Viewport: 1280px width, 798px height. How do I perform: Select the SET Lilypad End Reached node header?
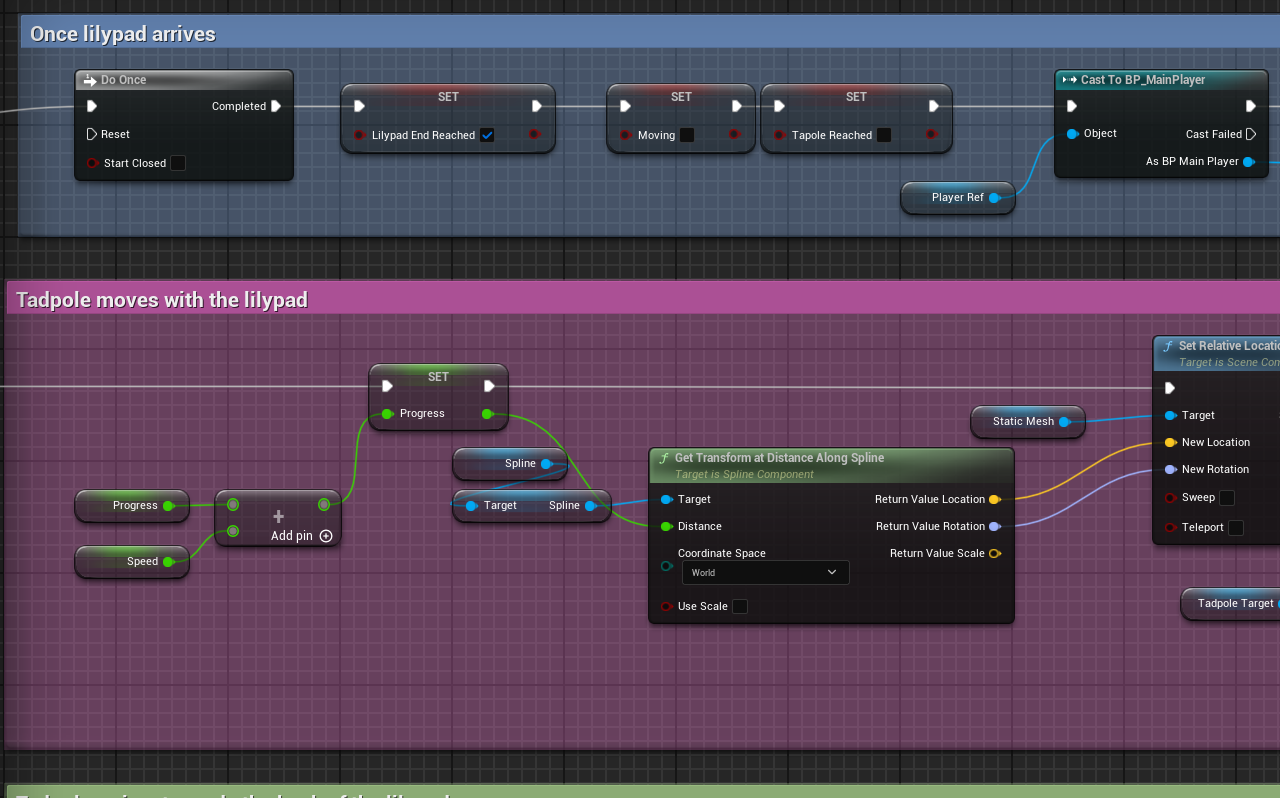pos(448,97)
